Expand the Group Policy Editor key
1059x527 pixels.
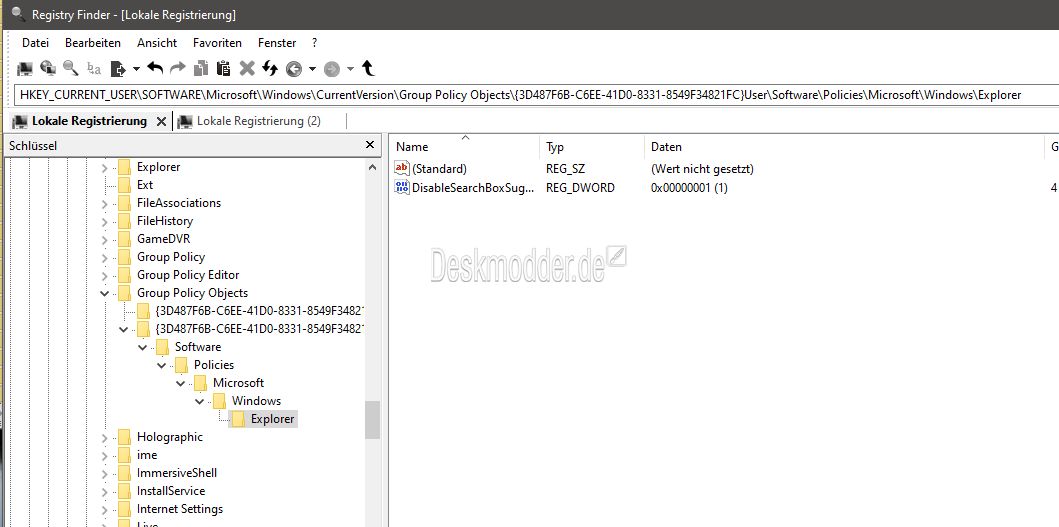104,276
